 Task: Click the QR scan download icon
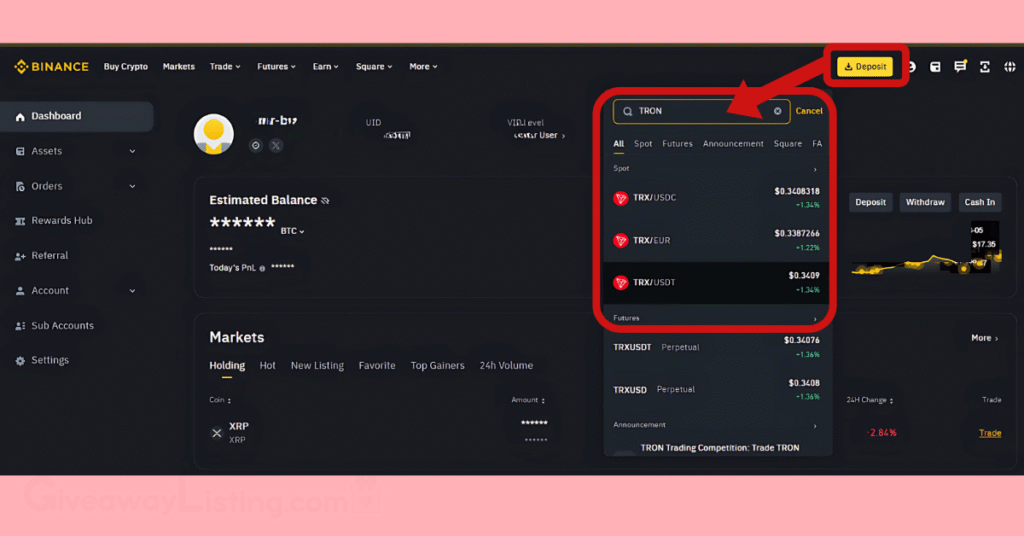(985, 67)
